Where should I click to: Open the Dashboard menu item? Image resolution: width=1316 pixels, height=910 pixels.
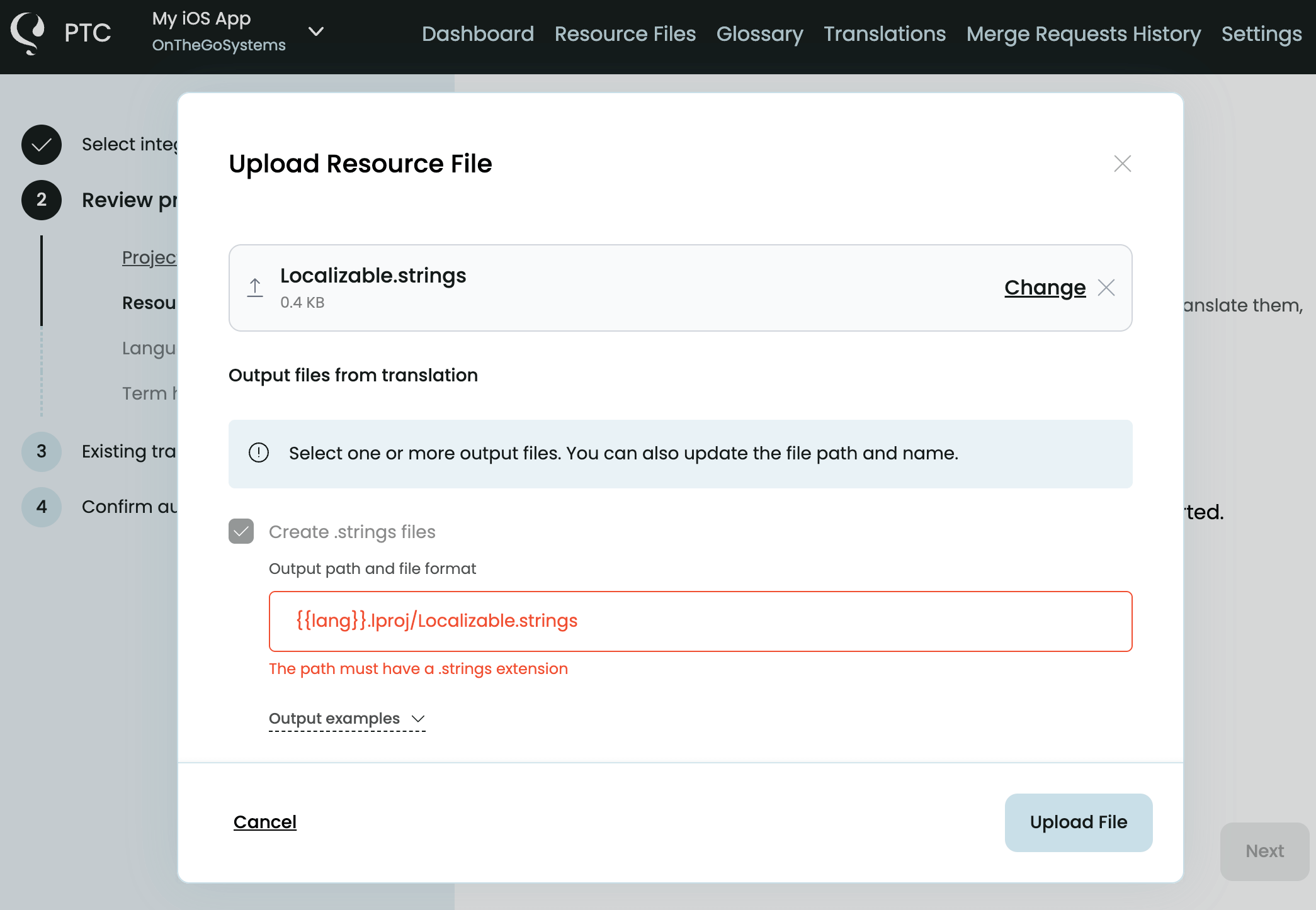[477, 34]
